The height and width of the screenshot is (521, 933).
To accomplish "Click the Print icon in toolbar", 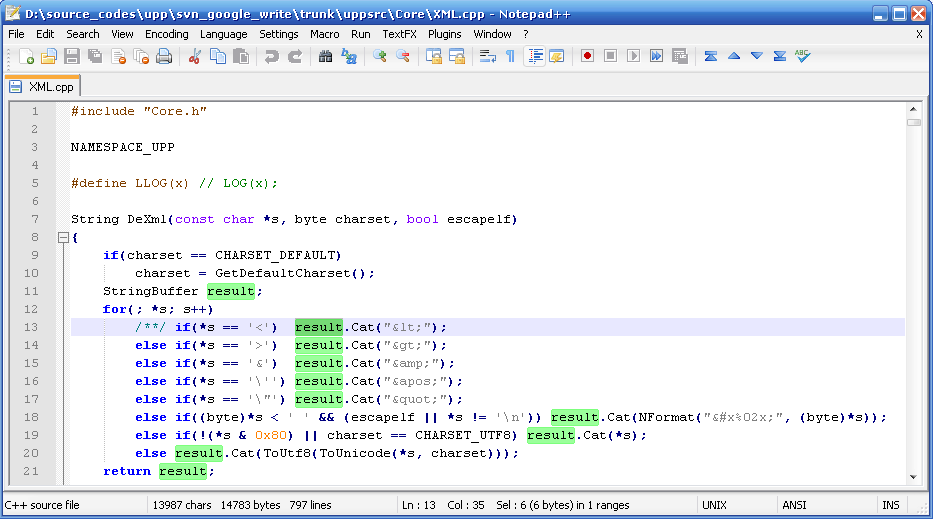I will [x=164, y=57].
